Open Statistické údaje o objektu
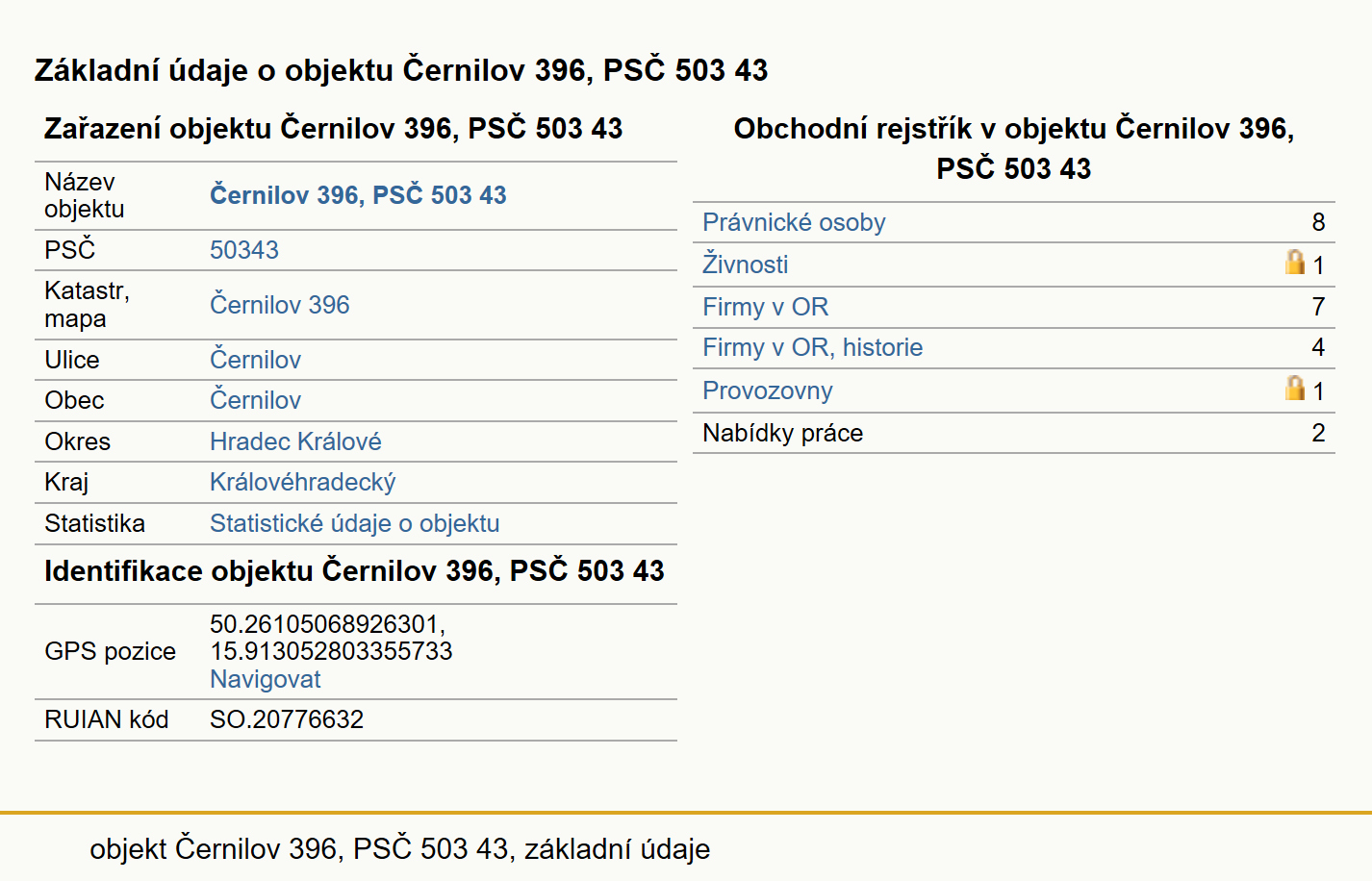This screenshot has height=881, width=1372. click(x=355, y=523)
